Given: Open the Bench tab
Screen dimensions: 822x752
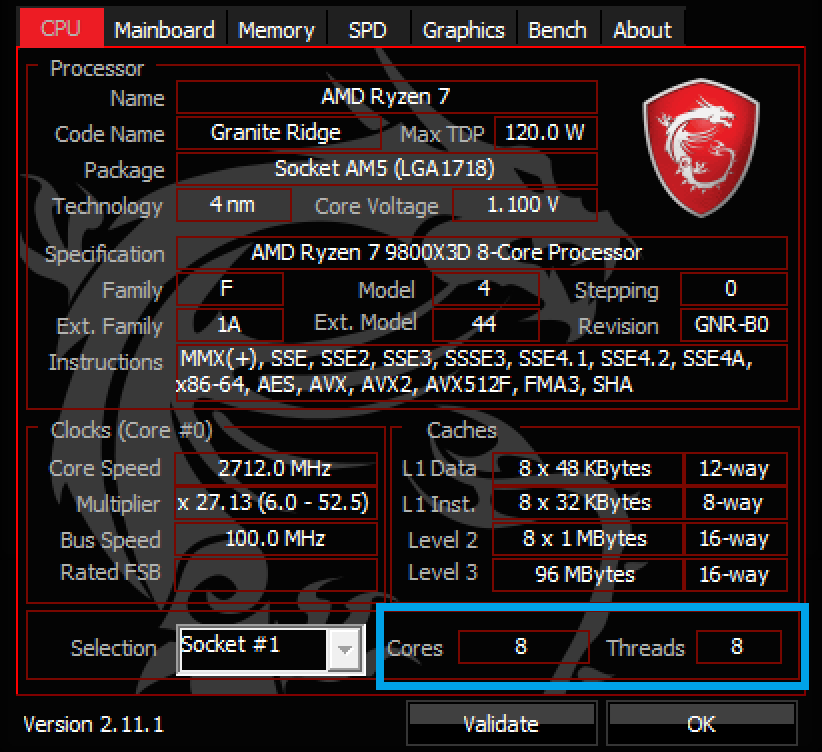Looking at the screenshot, I should (x=557, y=29).
